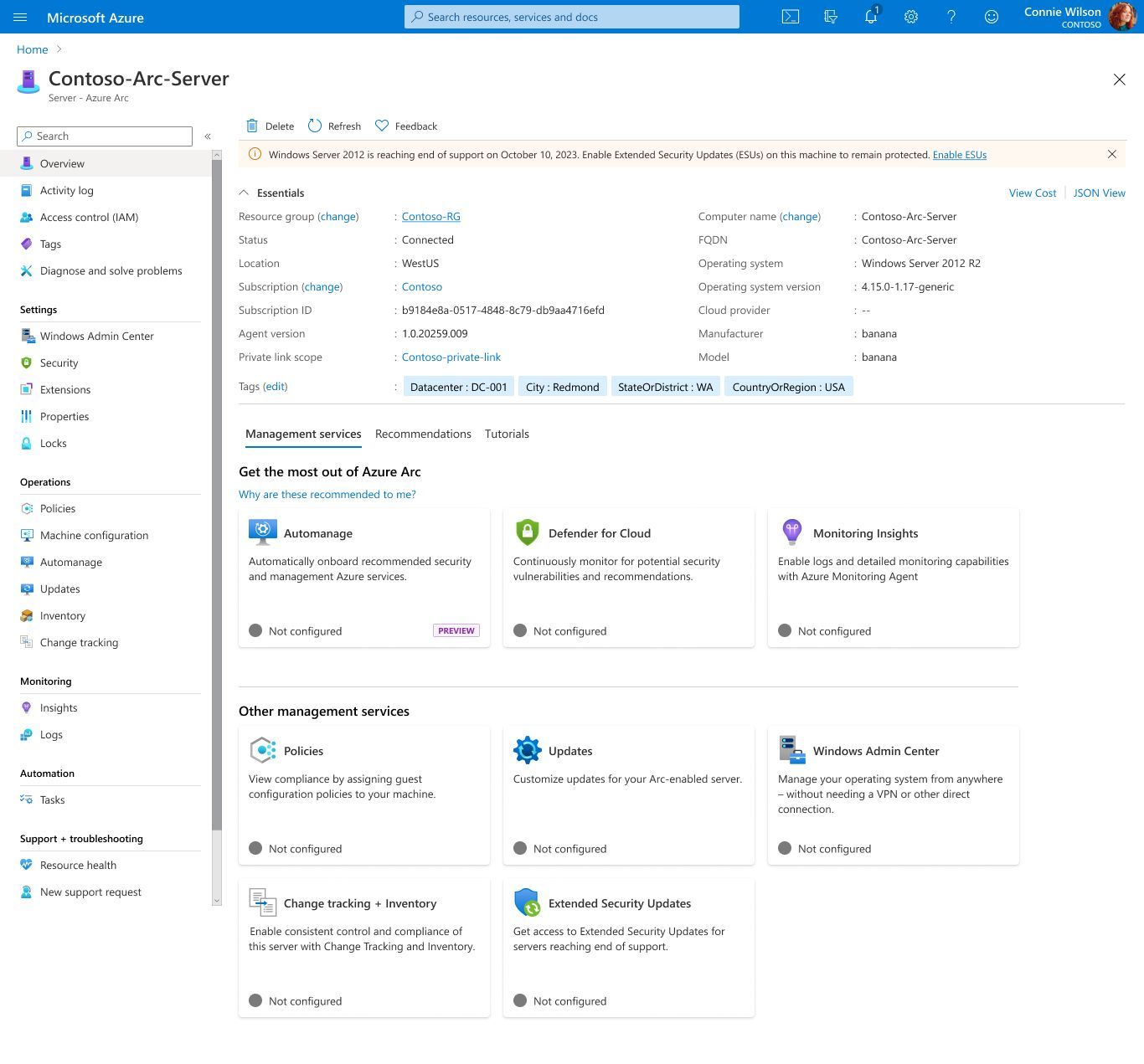Switch to the Recommendations tab
The width and height of the screenshot is (1144, 1064).
click(x=423, y=434)
